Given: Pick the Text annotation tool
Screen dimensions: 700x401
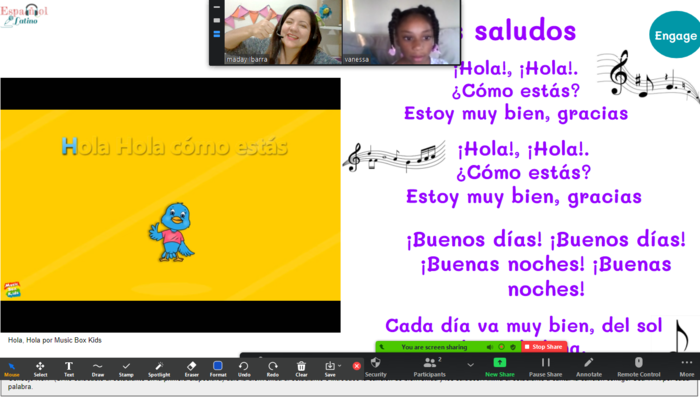Looking at the screenshot, I should pos(69,369).
